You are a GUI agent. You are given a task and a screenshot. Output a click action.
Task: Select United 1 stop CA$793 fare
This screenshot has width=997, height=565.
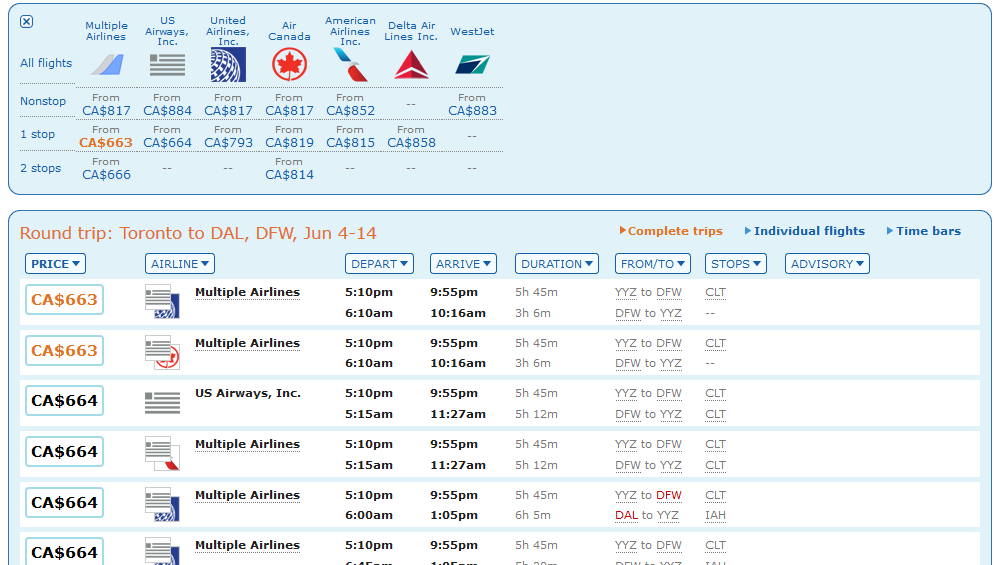pos(228,143)
